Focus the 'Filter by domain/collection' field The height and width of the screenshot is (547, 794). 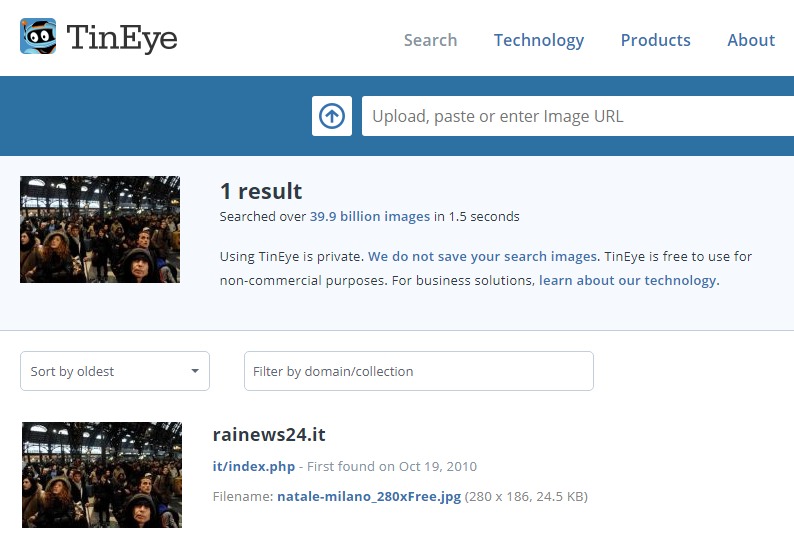click(419, 371)
